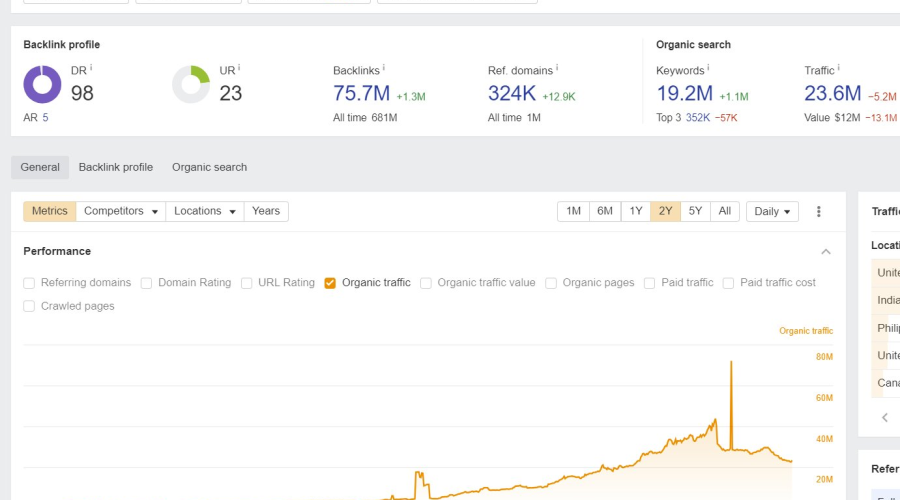Open the Daily interval dropdown
Screen dimensions: 900x500
(x=772, y=212)
